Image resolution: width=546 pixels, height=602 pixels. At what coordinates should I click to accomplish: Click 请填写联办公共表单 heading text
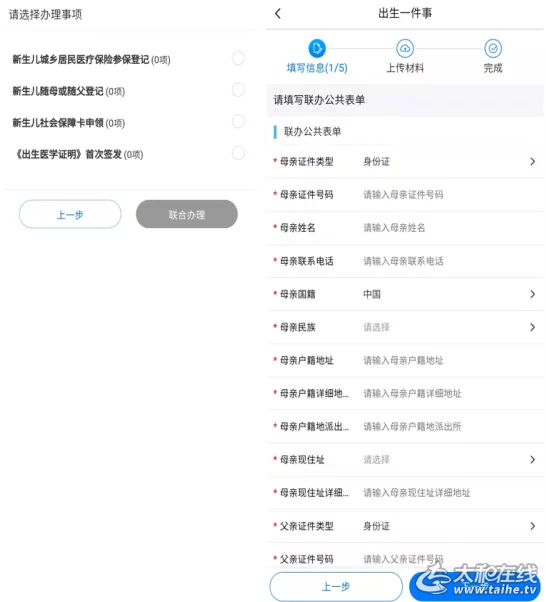click(319, 100)
